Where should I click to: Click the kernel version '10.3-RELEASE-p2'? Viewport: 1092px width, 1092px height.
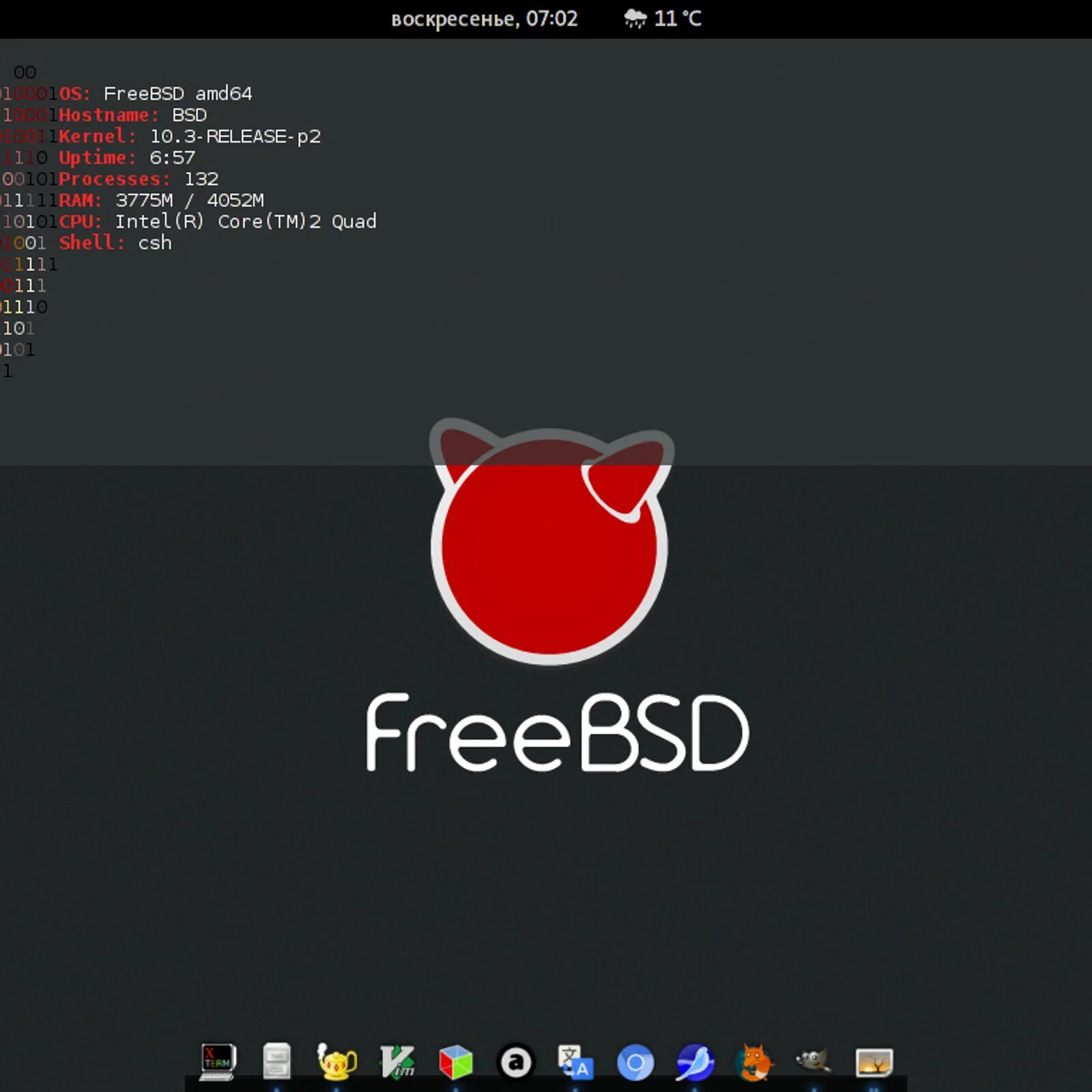pyautogui.click(x=235, y=136)
